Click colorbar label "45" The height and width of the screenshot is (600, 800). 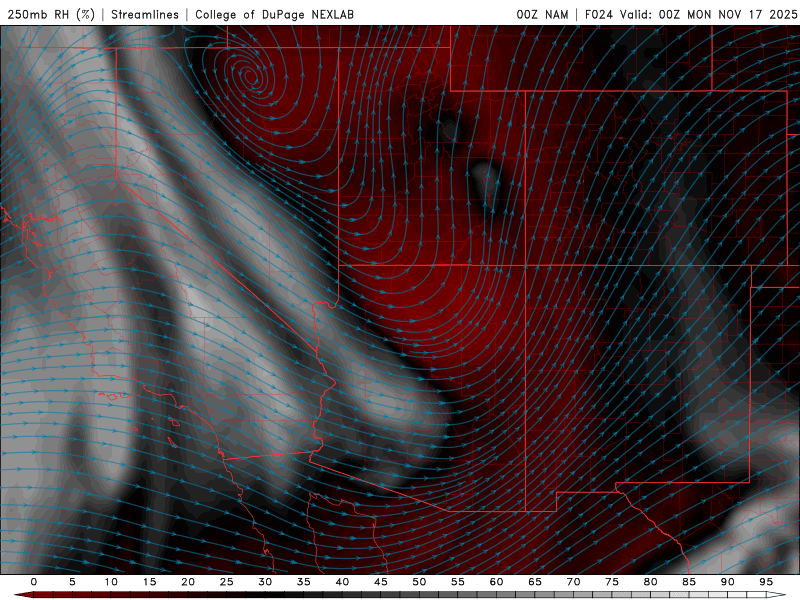click(380, 582)
